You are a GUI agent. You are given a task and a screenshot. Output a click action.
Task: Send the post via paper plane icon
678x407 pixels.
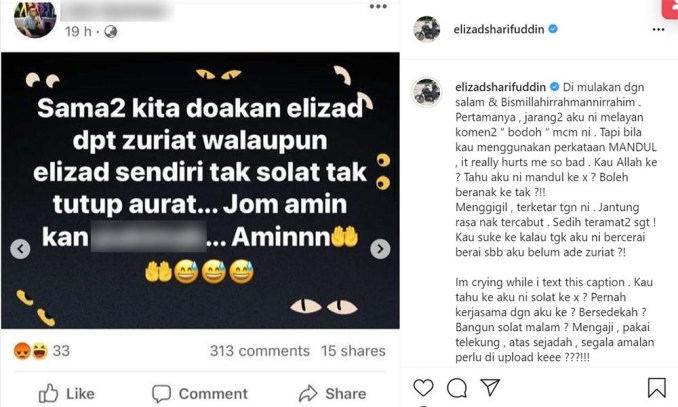(x=490, y=387)
